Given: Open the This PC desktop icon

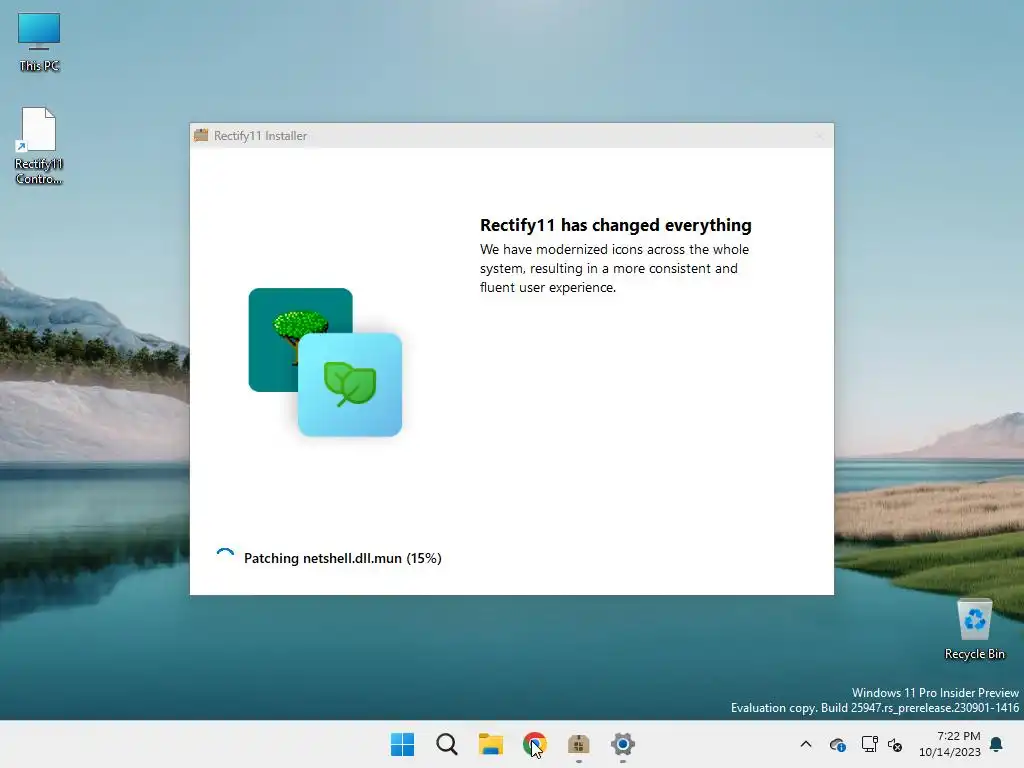Looking at the screenshot, I should (39, 42).
